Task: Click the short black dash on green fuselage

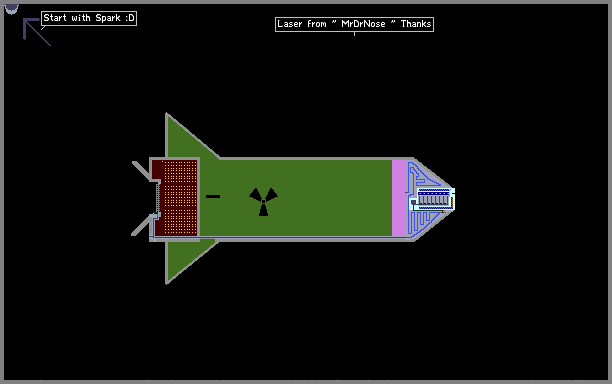Action: (213, 196)
